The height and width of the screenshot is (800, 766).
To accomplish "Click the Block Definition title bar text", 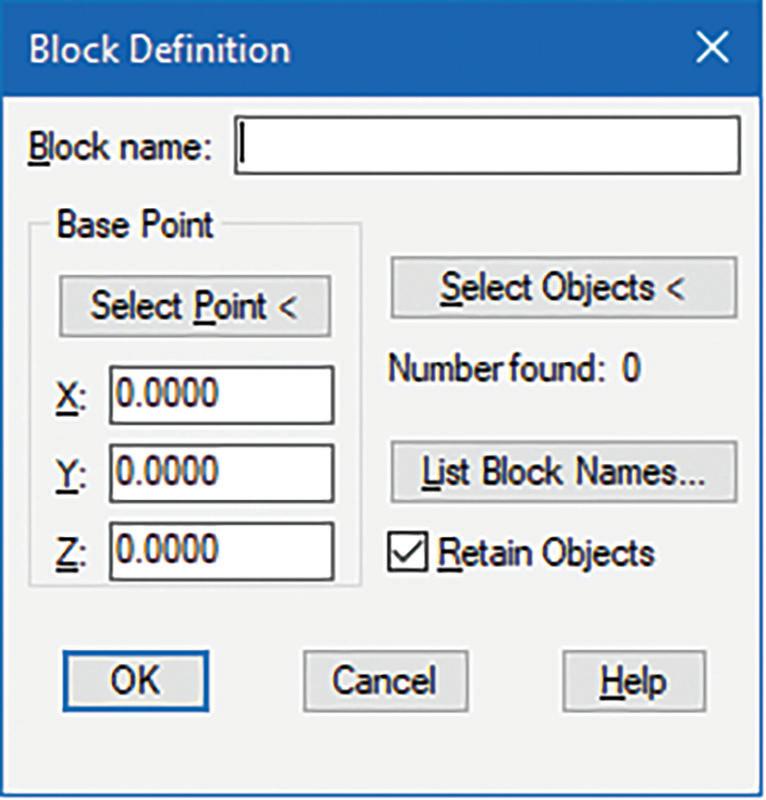I will (x=160, y=50).
